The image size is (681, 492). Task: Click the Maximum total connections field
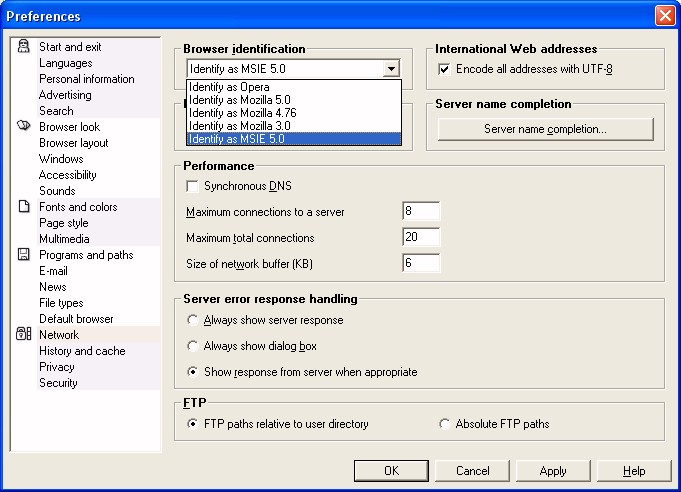click(x=421, y=237)
